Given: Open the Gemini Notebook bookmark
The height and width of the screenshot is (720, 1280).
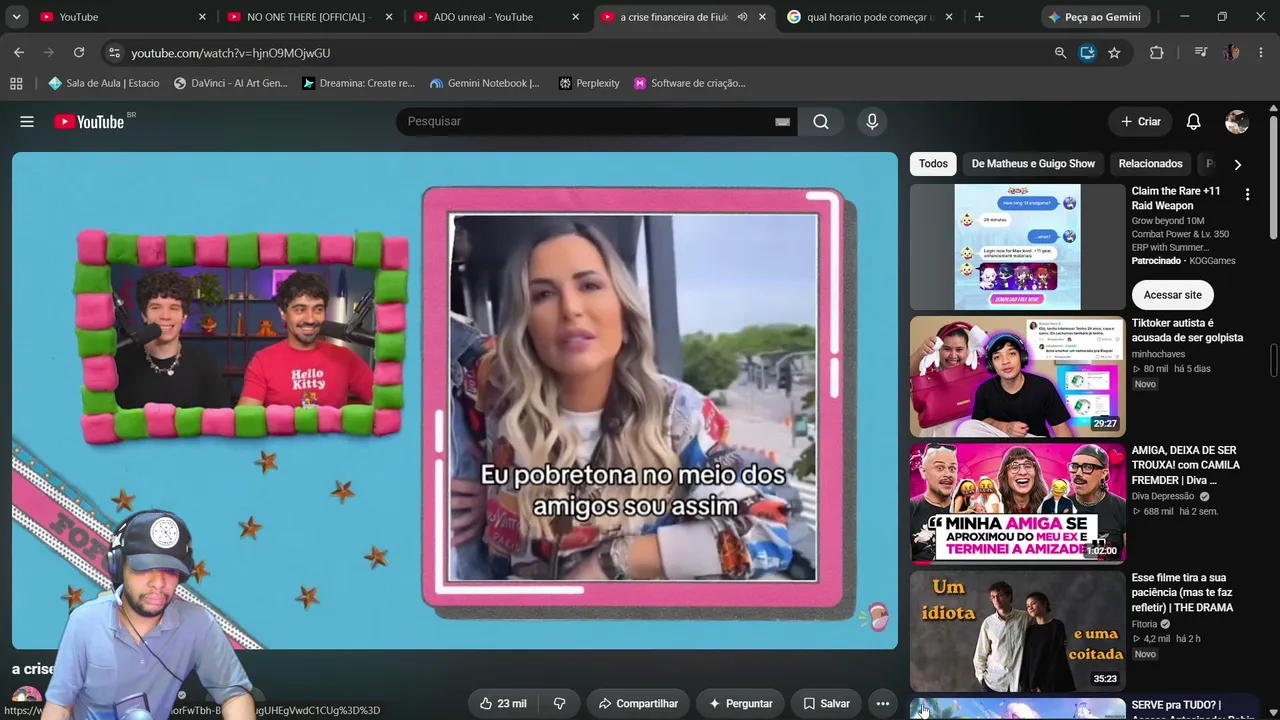Looking at the screenshot, I should [485, 84].
